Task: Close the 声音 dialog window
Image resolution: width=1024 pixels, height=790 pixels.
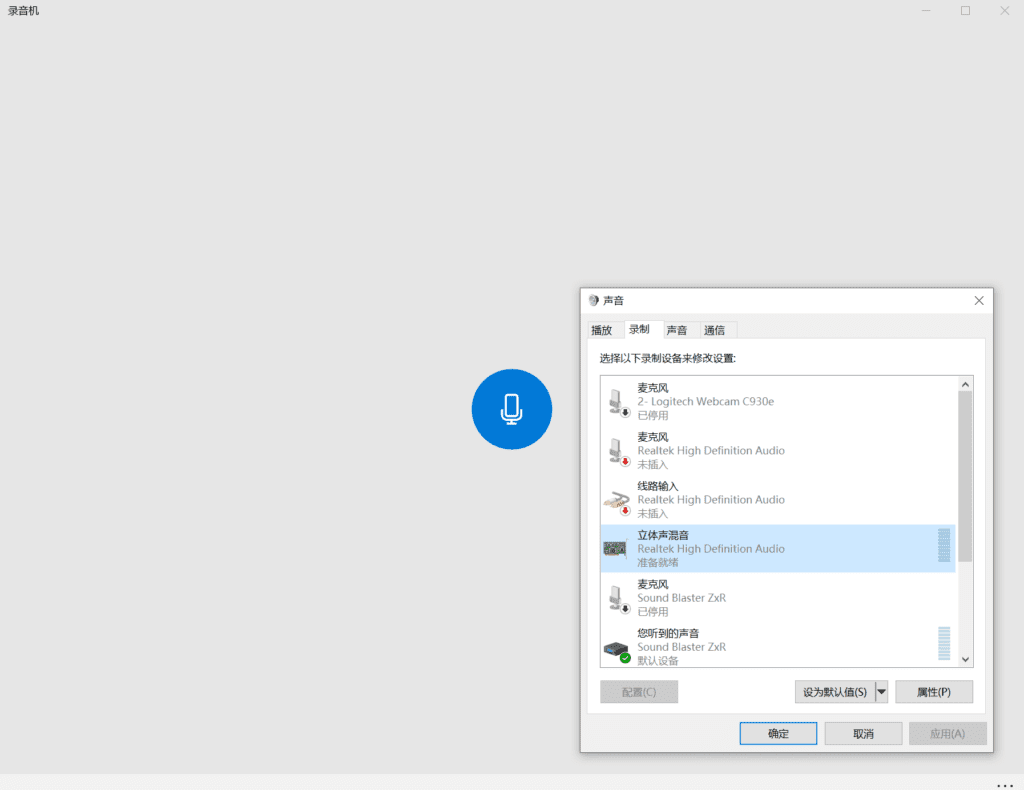Action: click(x=978, y=301)
